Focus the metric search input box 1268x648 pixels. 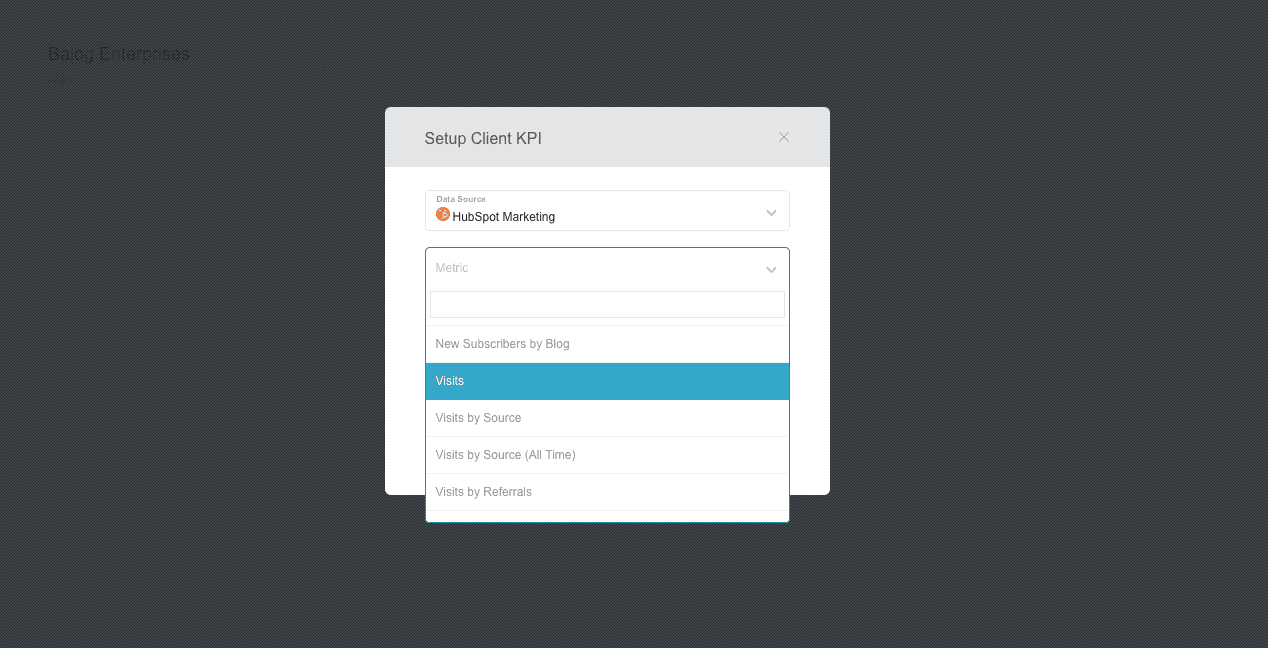[x=606, y=305]
